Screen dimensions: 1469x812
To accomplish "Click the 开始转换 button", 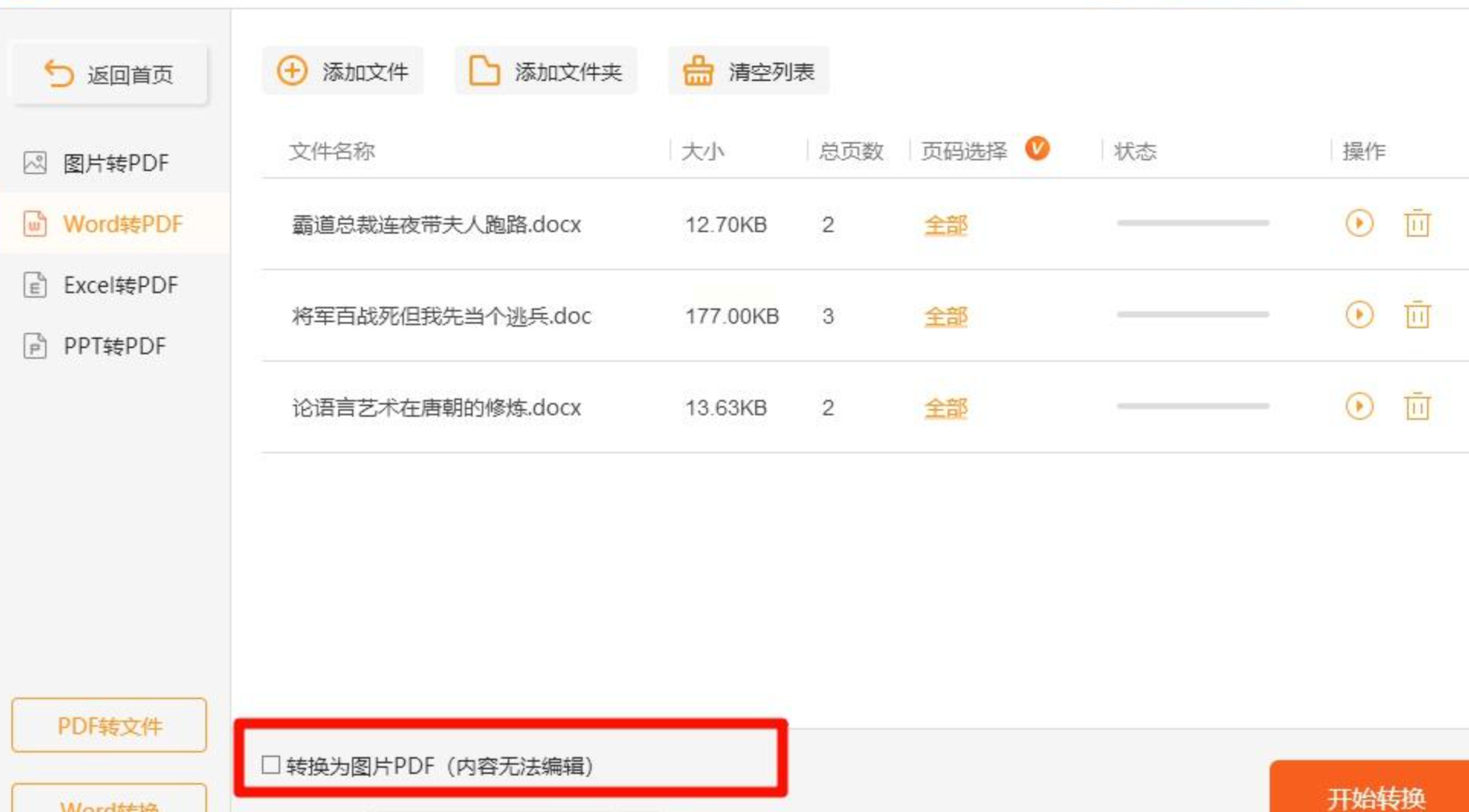I will 1370,787.
